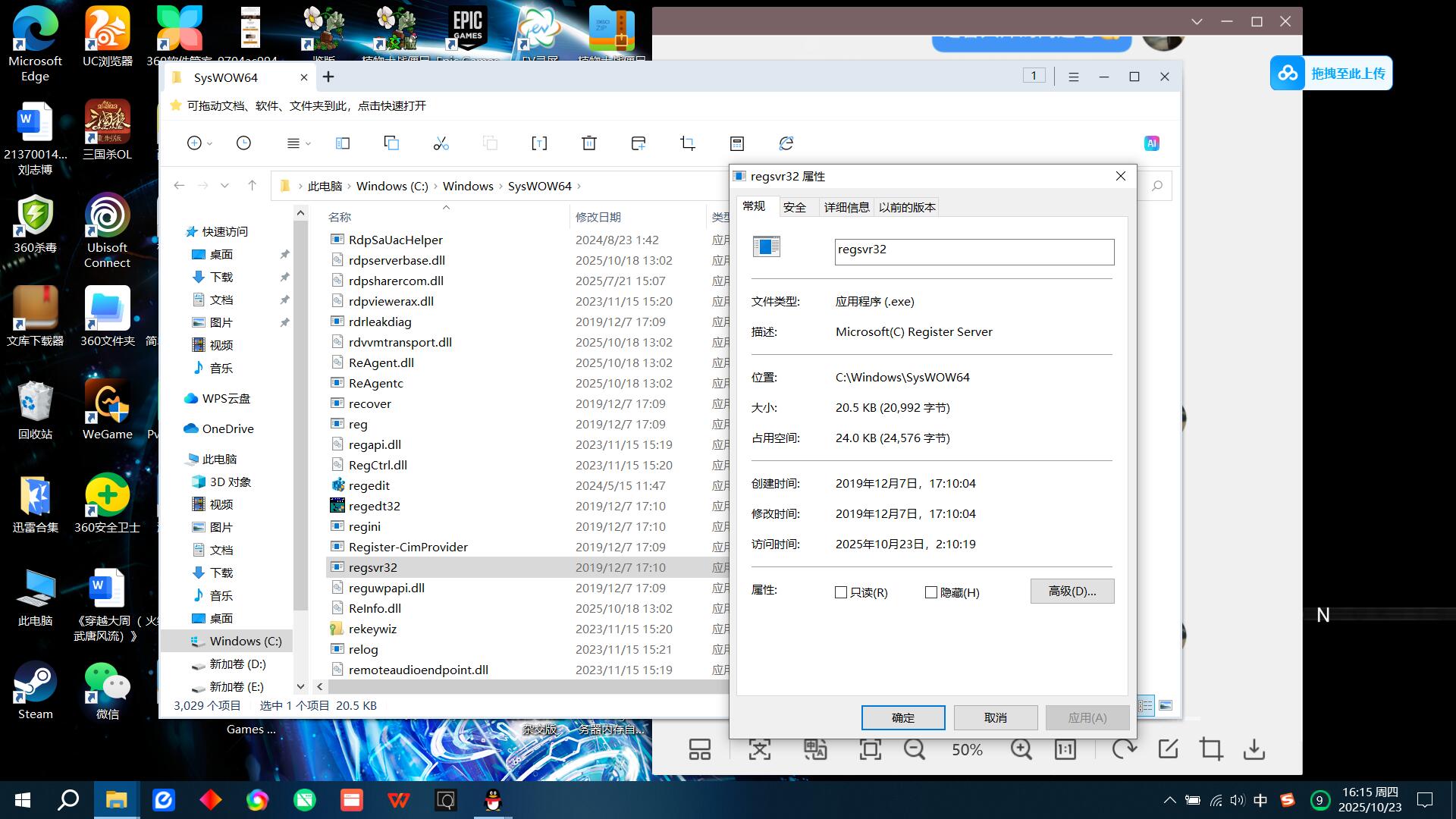Click zoom out magnifier in image viewer
This screenshot has height=819, width=1456.
coord(915,749)
